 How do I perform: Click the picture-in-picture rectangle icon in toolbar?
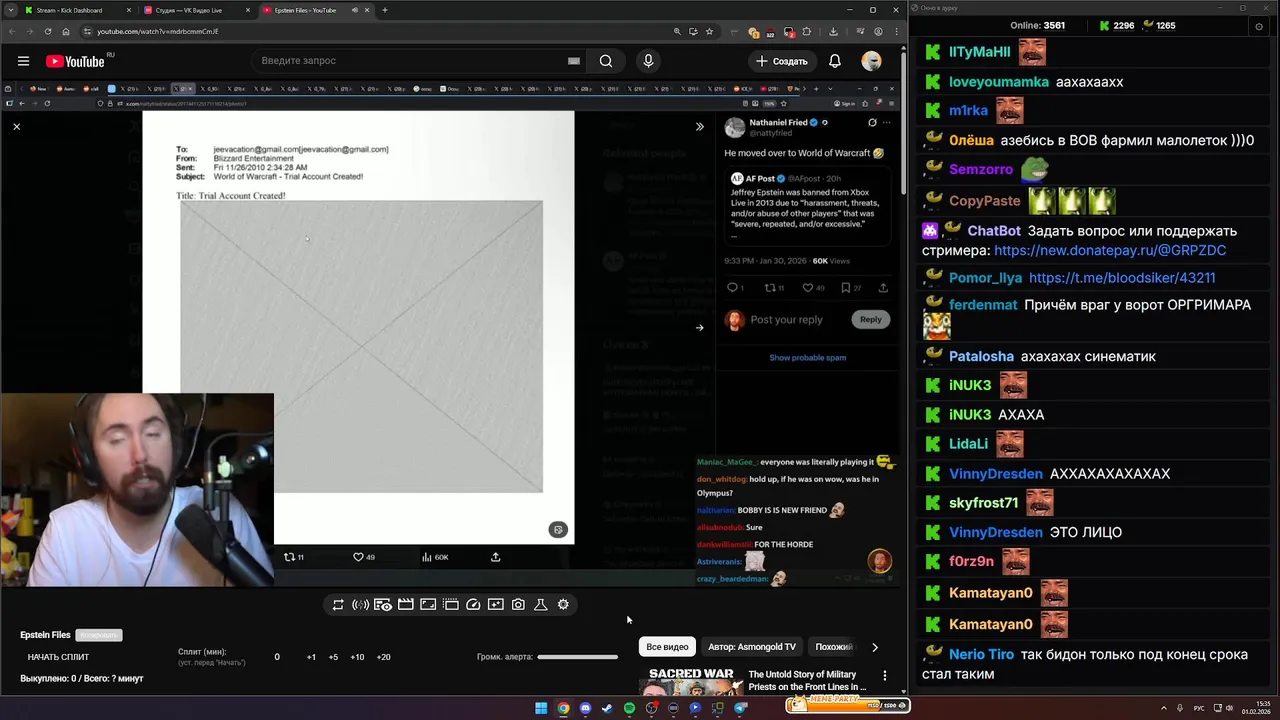pyautogui.click(x=428, y=605)
